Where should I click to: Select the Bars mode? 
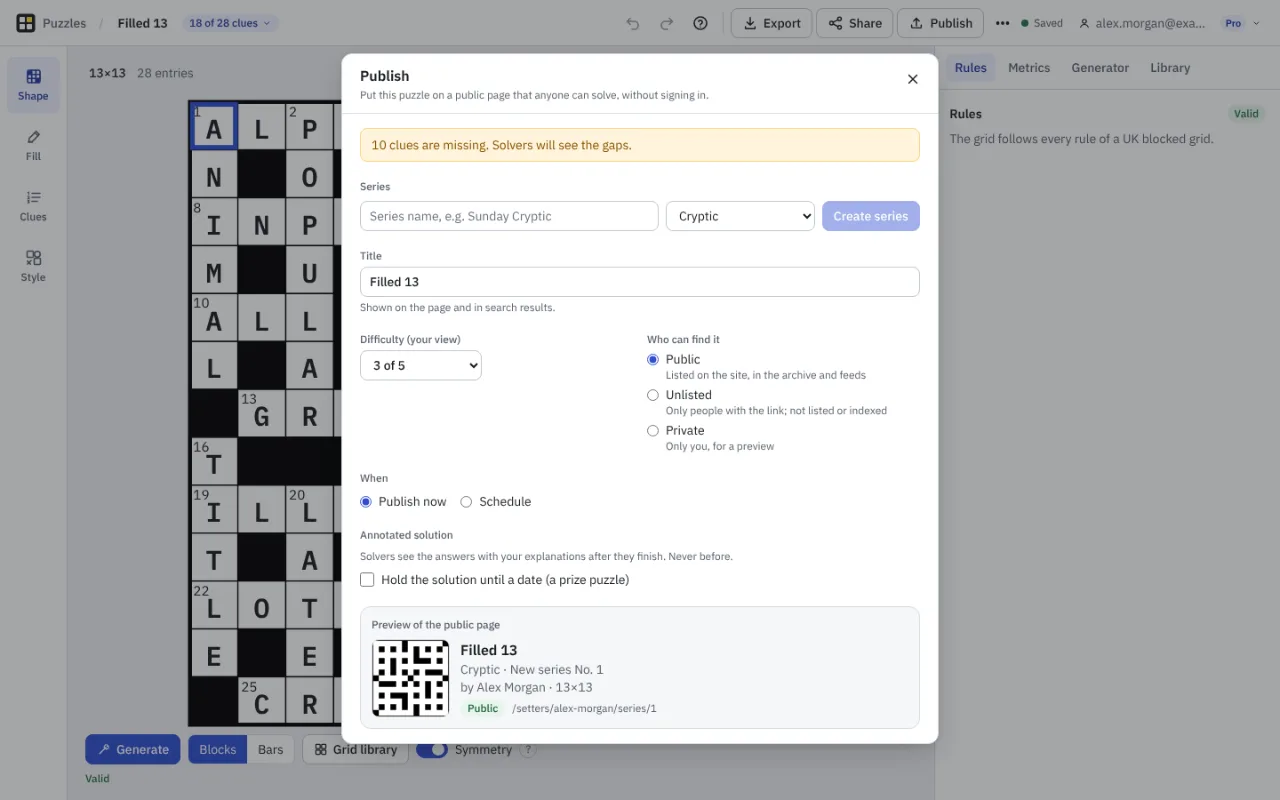coord(271,749)
